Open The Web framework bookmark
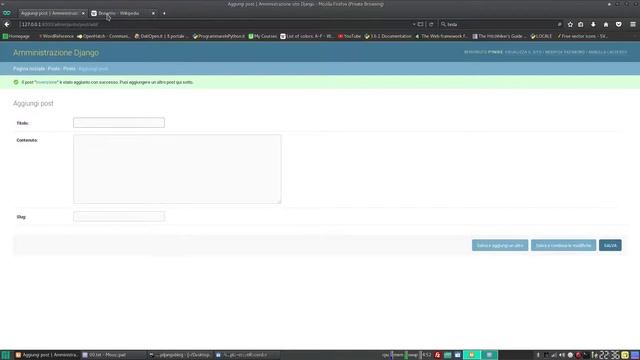 (442, 36)
